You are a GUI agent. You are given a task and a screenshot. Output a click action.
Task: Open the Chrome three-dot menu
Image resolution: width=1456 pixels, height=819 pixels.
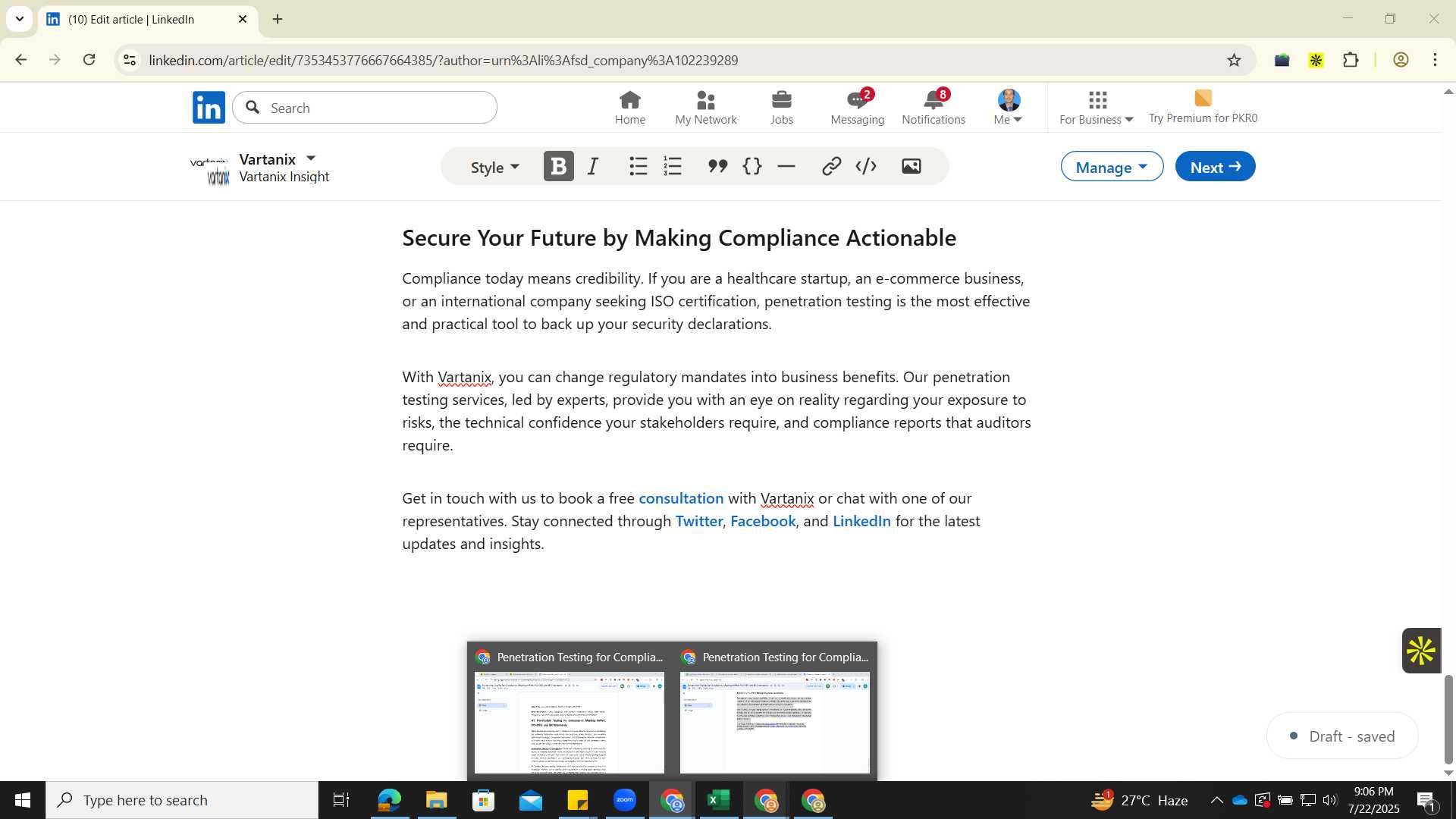pos(1436,60)
